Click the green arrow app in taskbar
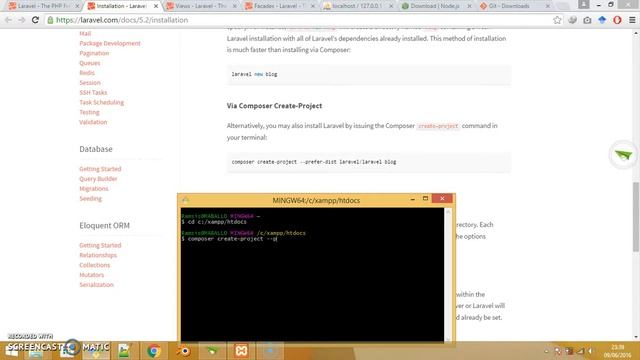The image size is (640, 360). click(x=213, y=351)
